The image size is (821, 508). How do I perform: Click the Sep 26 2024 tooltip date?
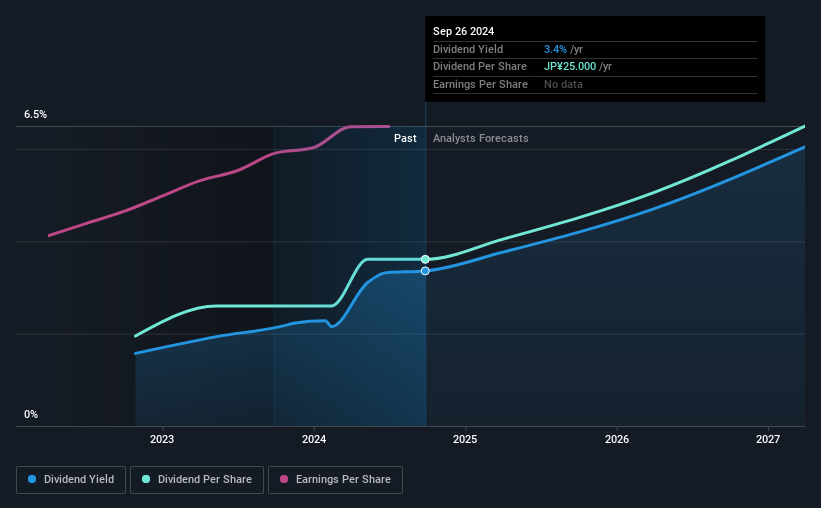click(x=463, y=31)
